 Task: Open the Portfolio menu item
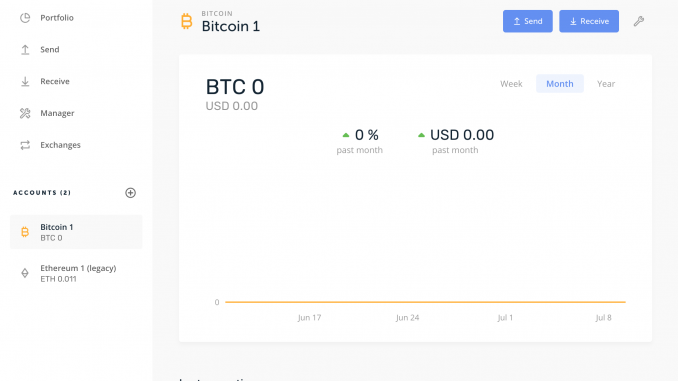click(x=57, y=18)
